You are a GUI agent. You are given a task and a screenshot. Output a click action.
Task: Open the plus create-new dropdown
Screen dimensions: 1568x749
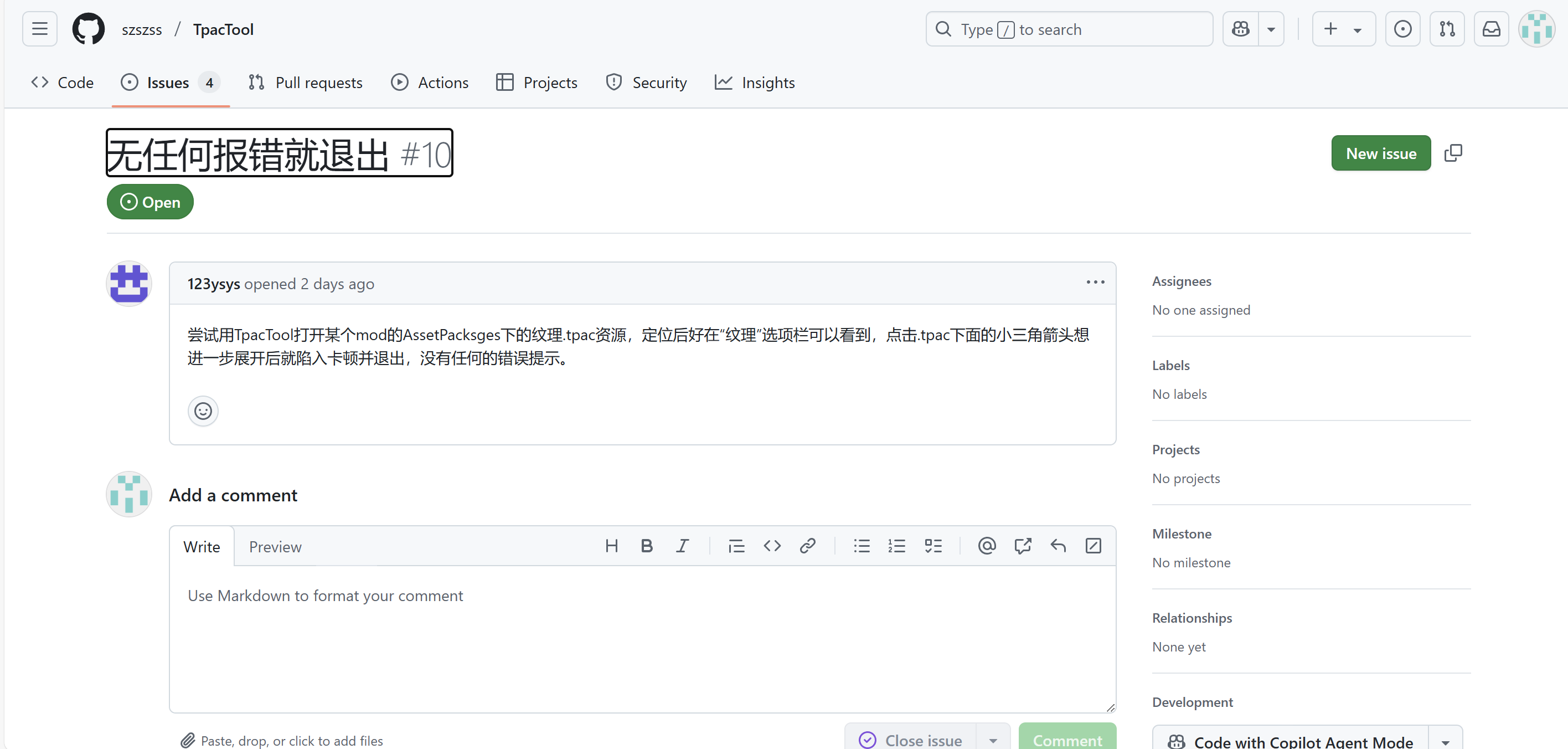1343,29
